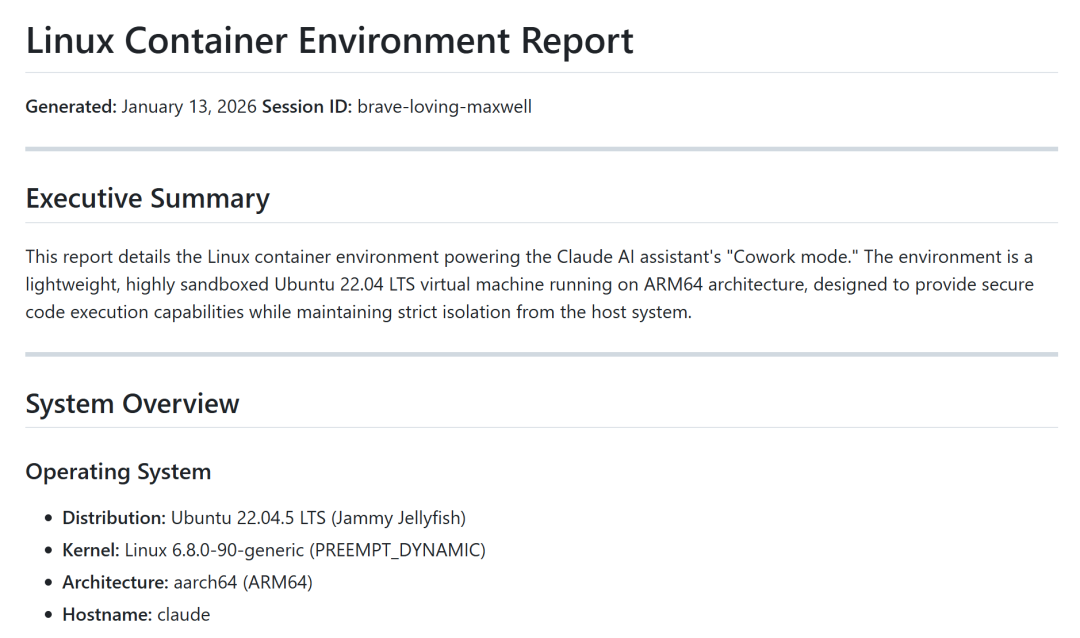
Task: Click the aarch64 (ARM64) value
Action: coord(243,582)
